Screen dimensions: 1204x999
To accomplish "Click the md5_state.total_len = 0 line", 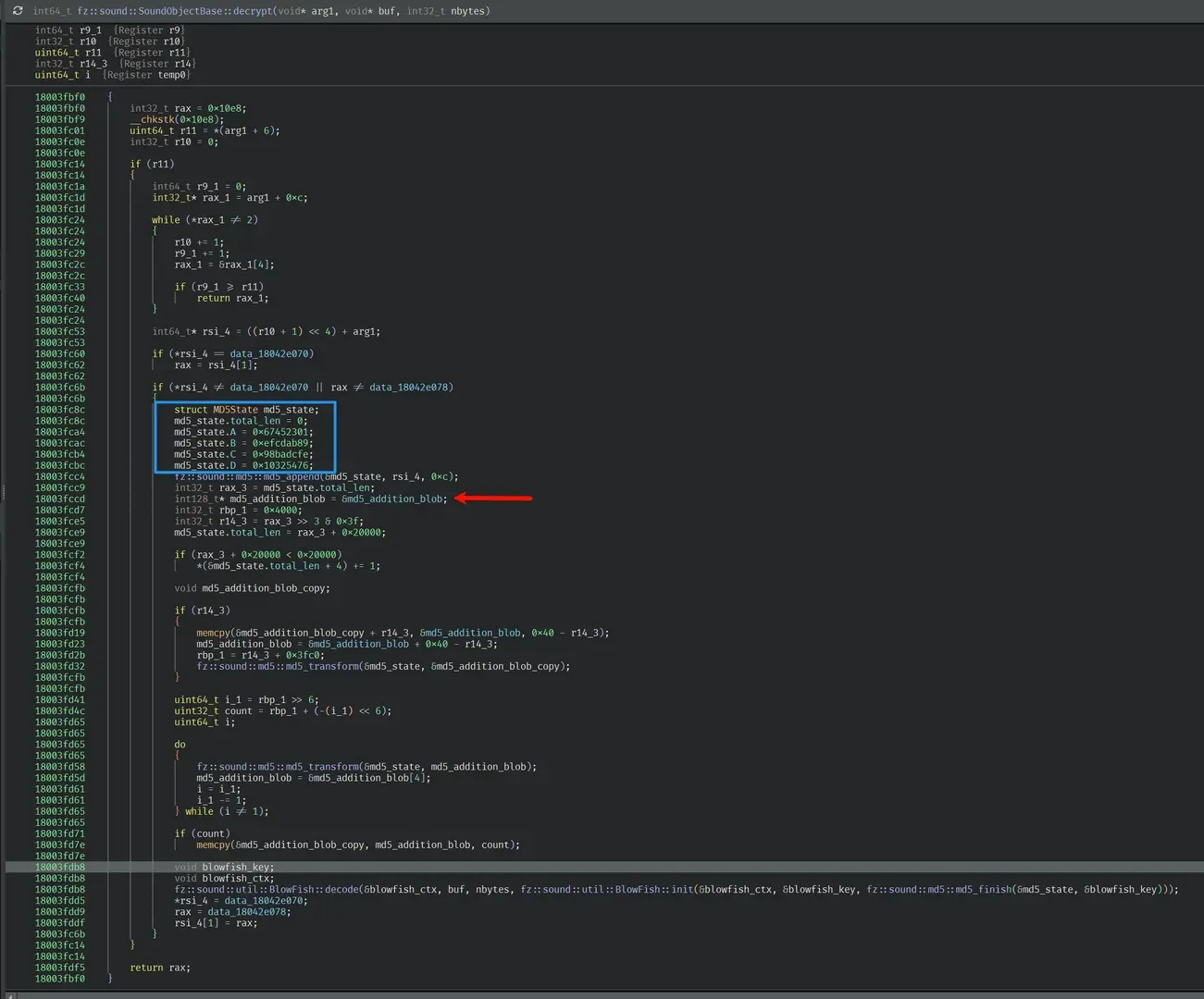I will 241,421.
